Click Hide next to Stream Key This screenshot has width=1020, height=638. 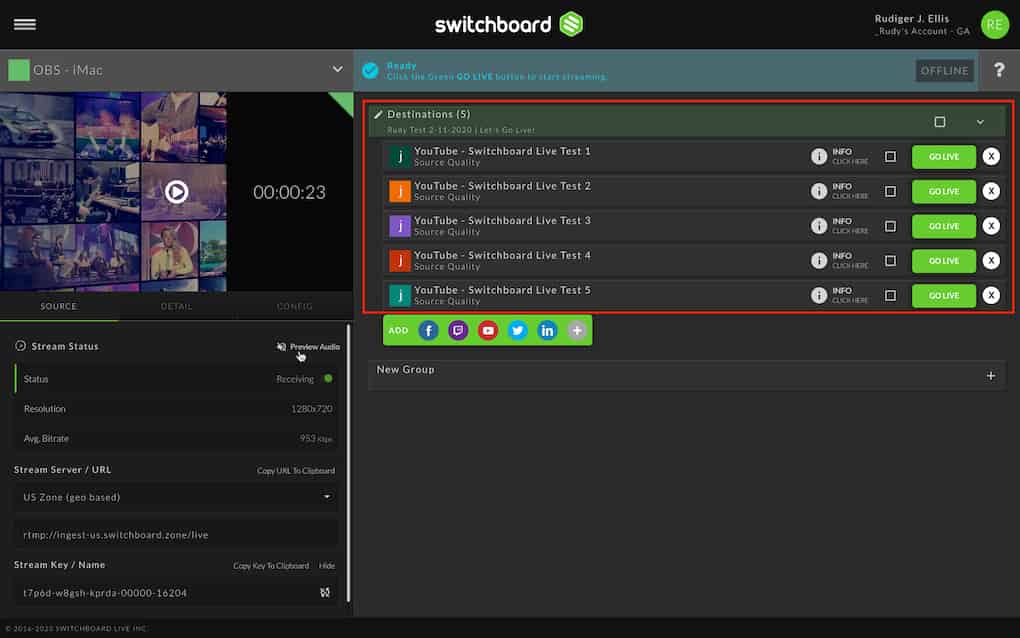click(x=327, y=566)
